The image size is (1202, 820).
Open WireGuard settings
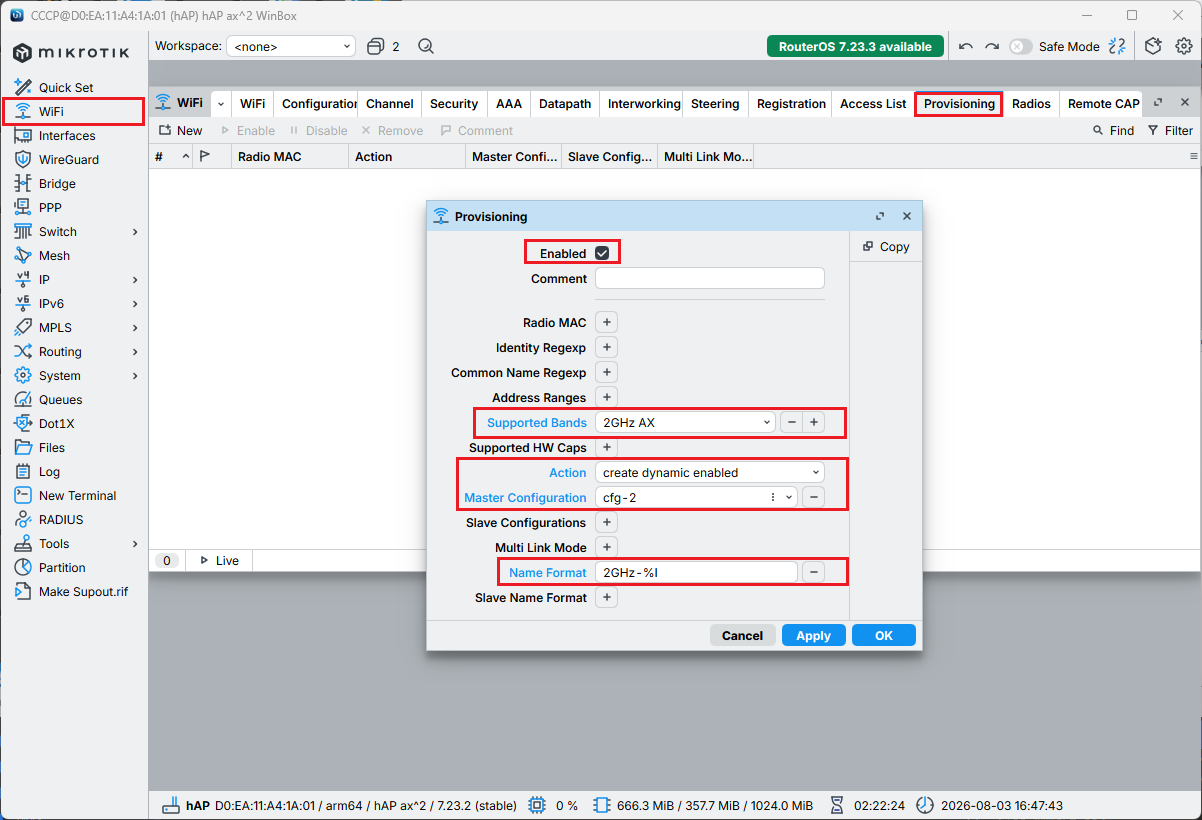coord(69,160)
